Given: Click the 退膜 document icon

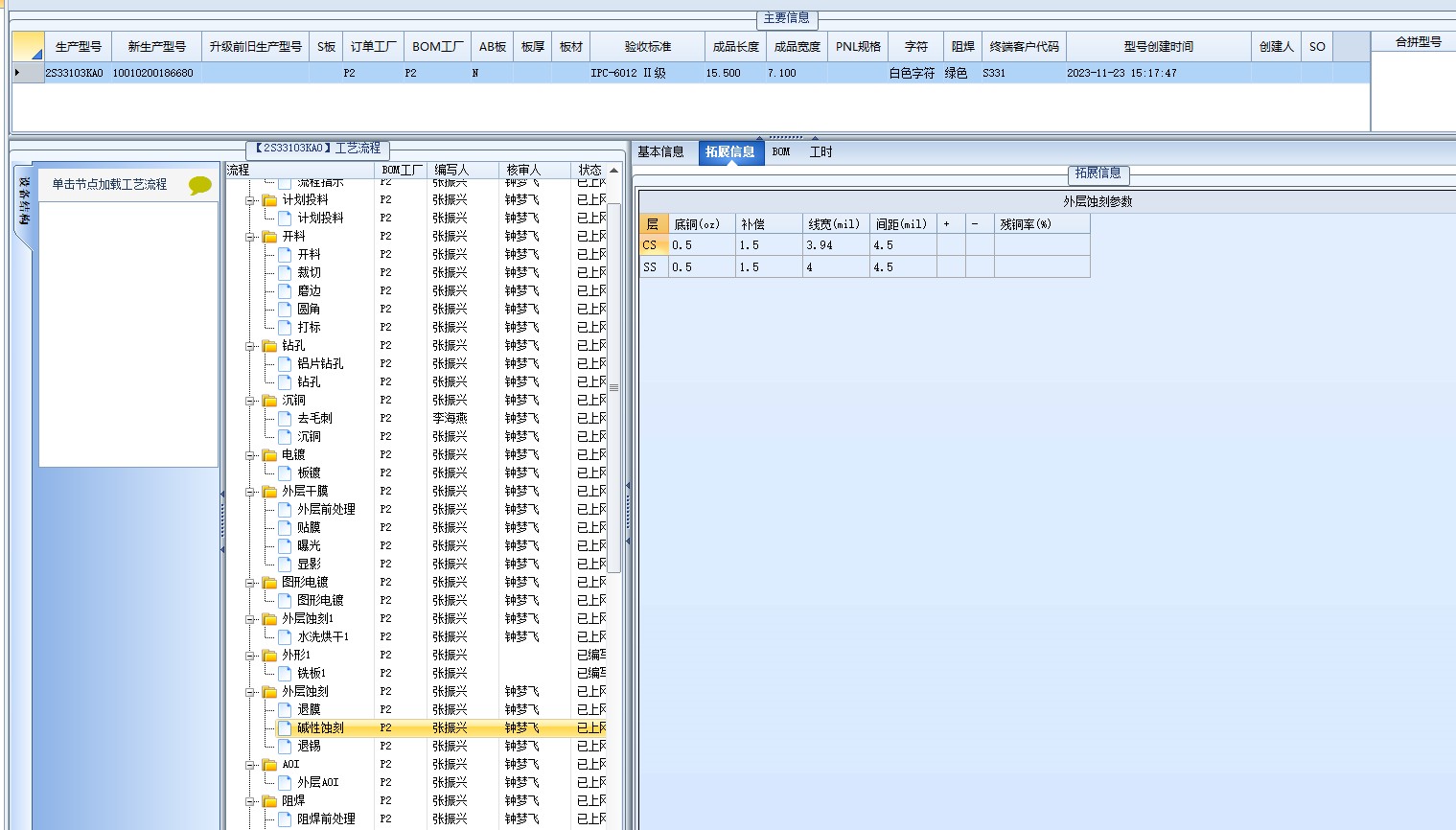Looking at the screenshot, I should 285,710.
